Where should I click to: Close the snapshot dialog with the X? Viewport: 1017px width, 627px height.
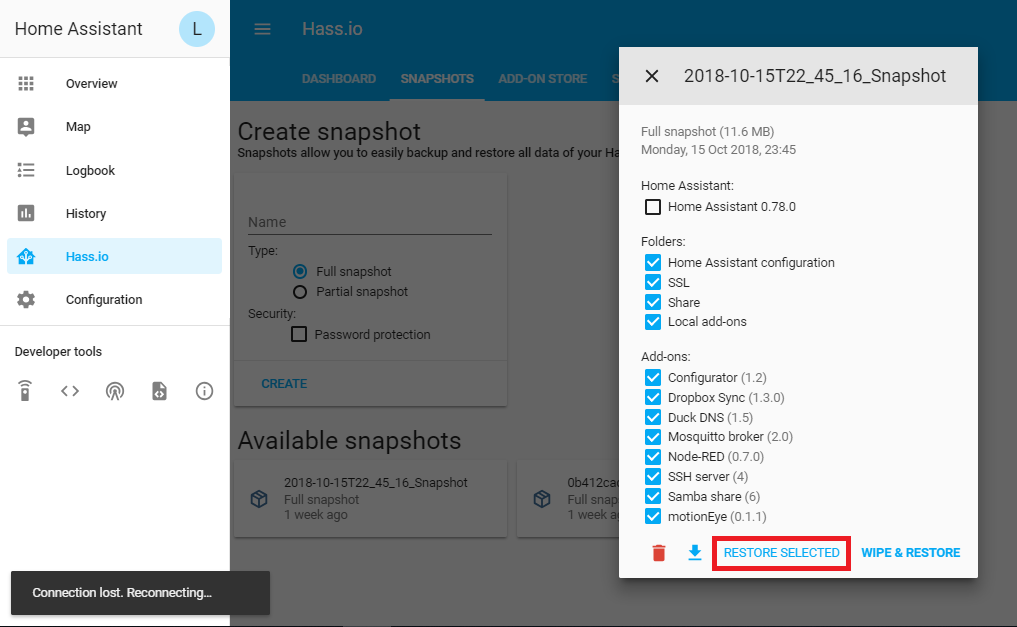(x=652, y=77)
